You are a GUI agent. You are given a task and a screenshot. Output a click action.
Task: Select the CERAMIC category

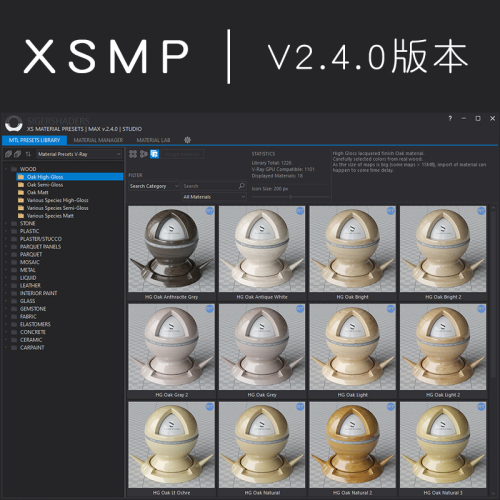pyautogui.click(x=31, y=340)
